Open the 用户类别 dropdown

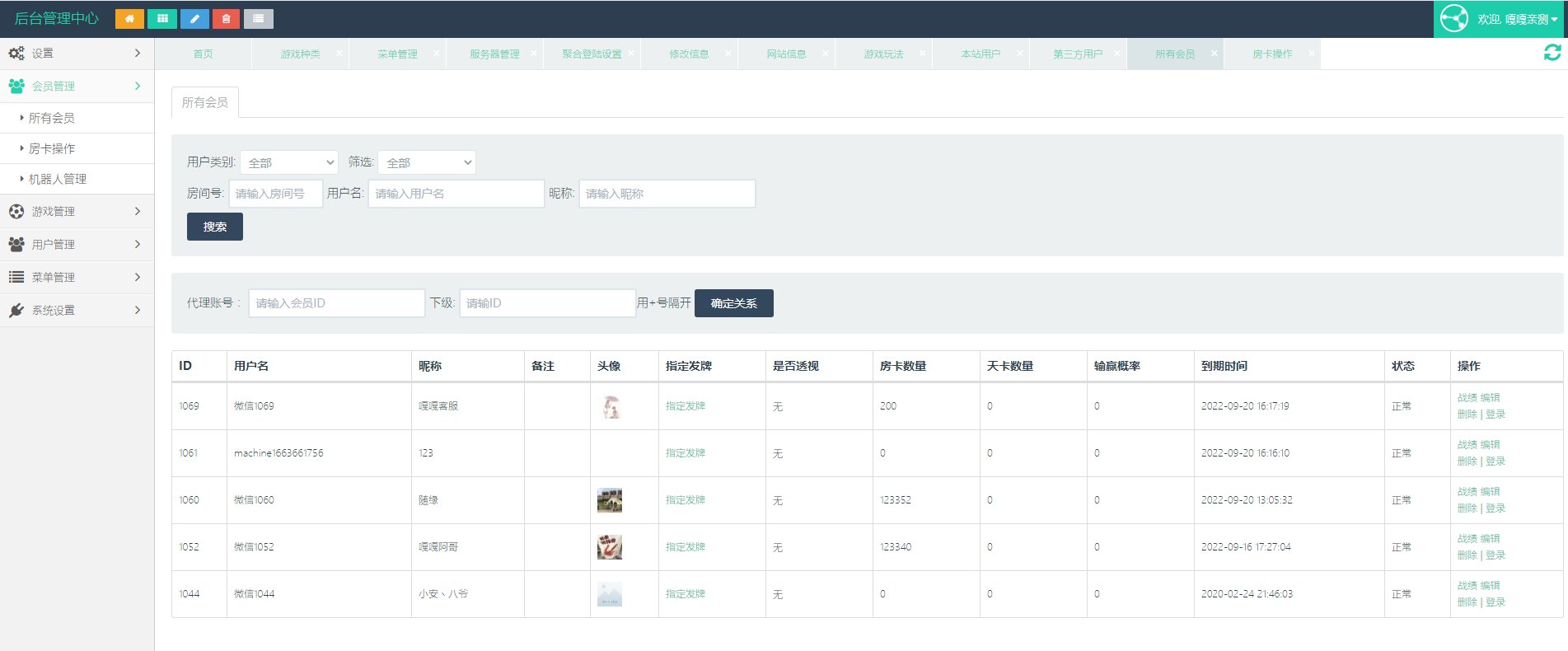pos(289,162)
